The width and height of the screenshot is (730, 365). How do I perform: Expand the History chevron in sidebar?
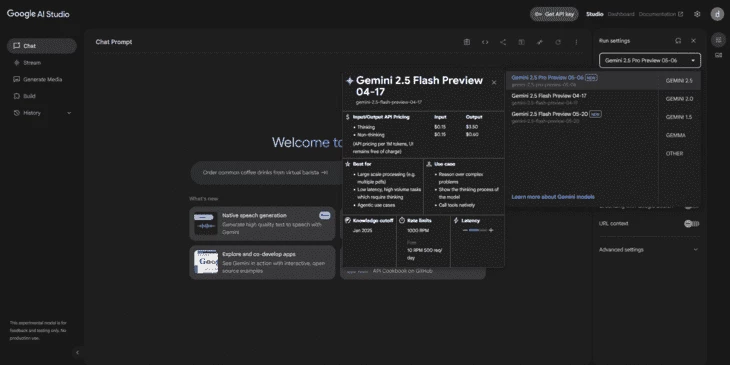coord(69,113)
